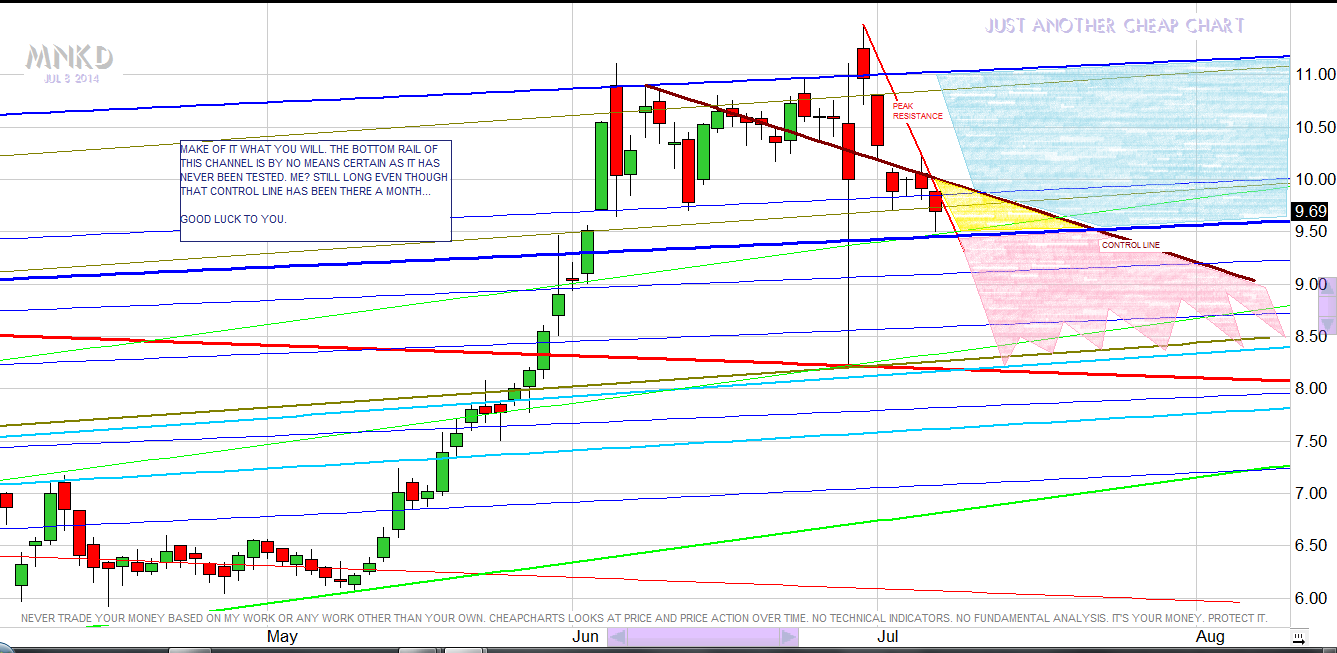Select the 'Make of it what you will' annotation box
The height and width of the screenshot is (653, 1337).
(315, 191)
